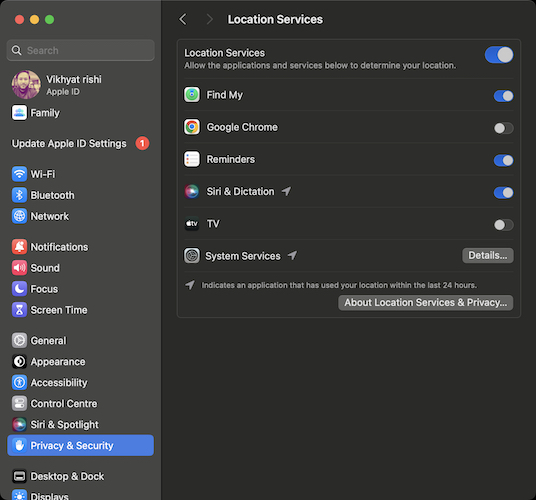Disable location for Find My
Screen dimensions: 536x500
point(503,96)
